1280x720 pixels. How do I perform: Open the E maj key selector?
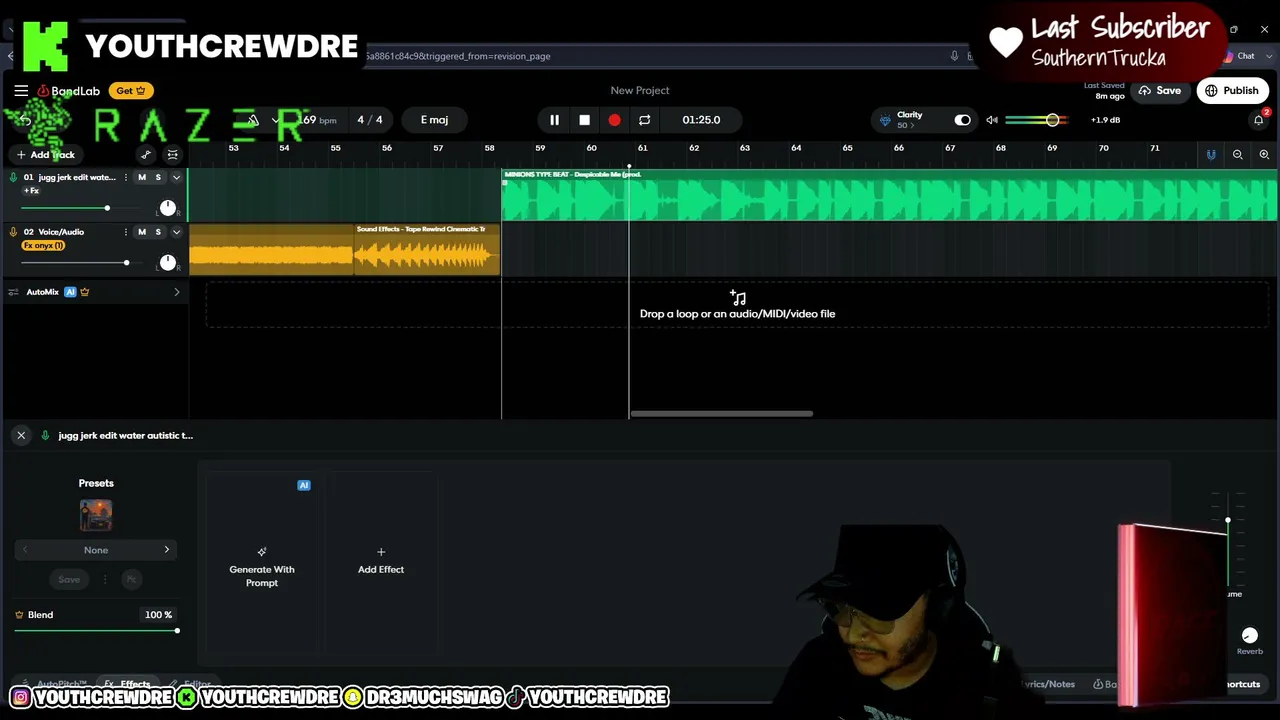click(x=434, y=120)
